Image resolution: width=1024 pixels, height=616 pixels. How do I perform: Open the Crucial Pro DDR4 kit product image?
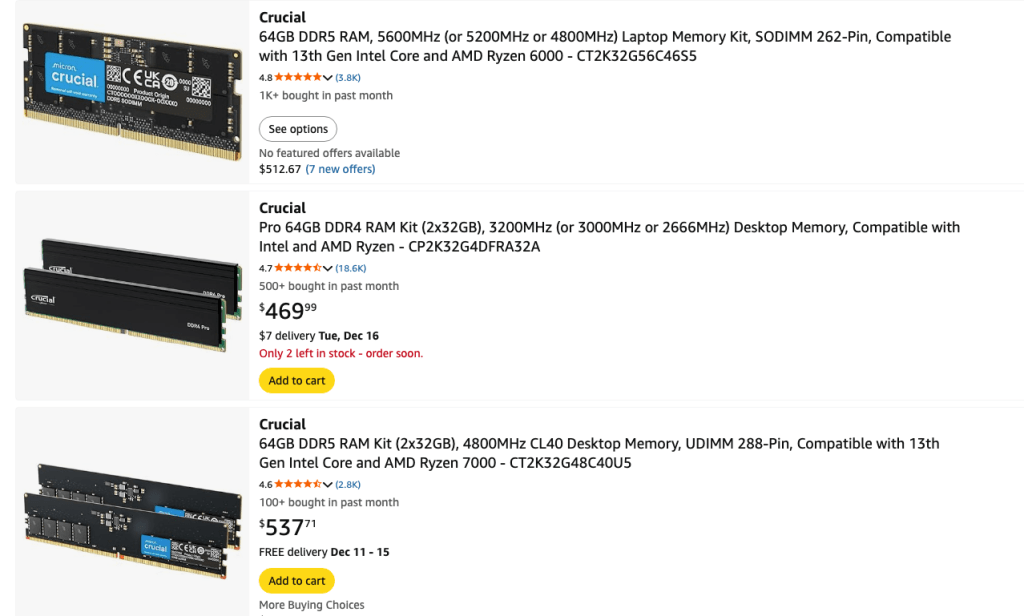coord(132,294)
